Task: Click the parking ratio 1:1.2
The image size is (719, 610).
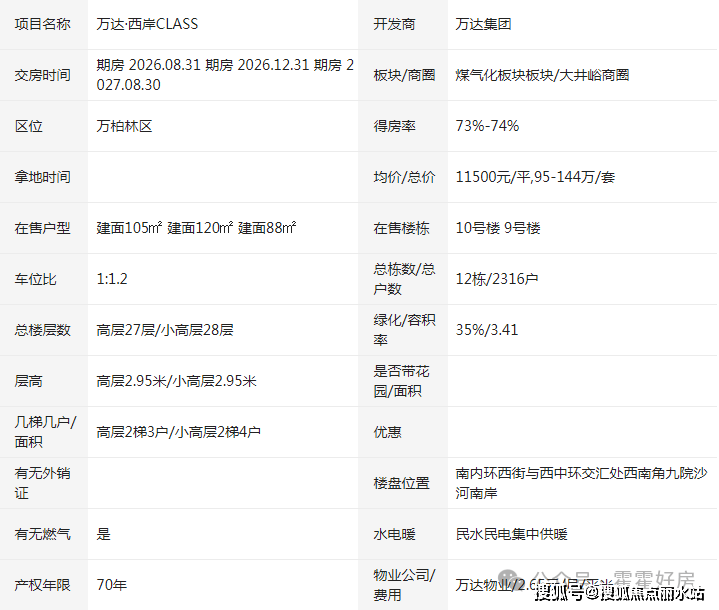Action: [x=112, y=279]
